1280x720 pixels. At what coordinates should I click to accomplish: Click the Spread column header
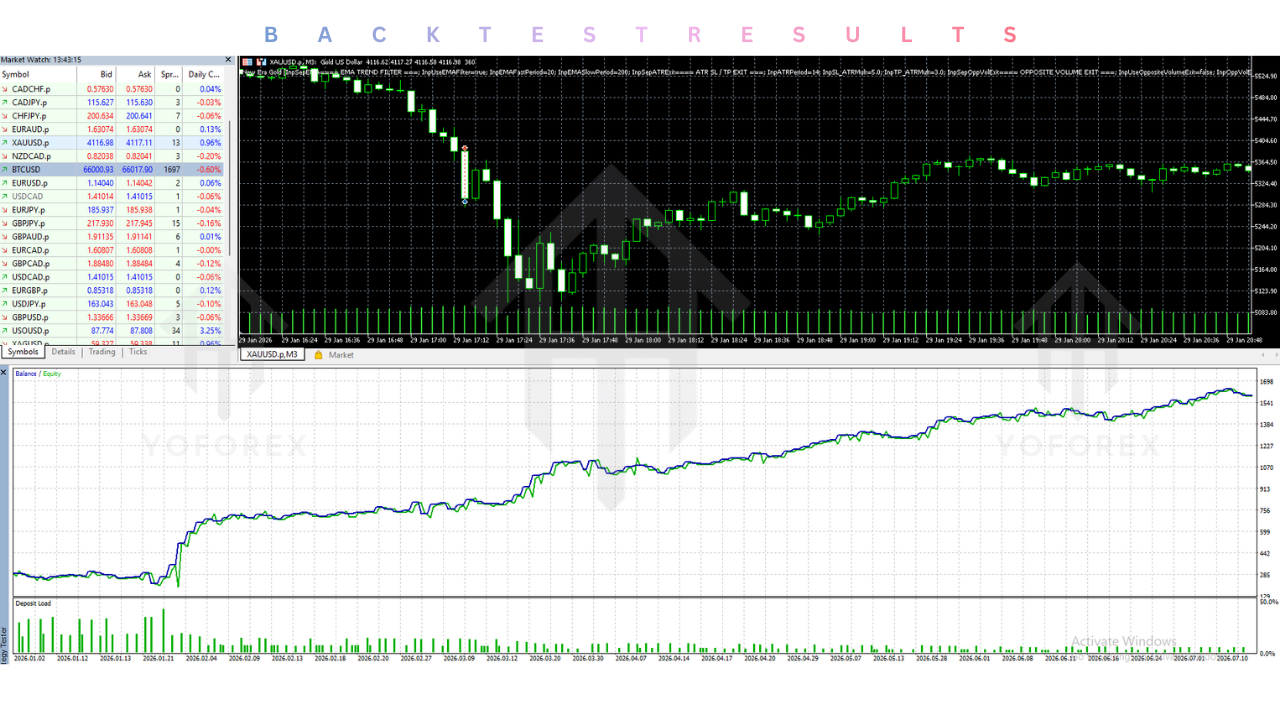[170, 74]
